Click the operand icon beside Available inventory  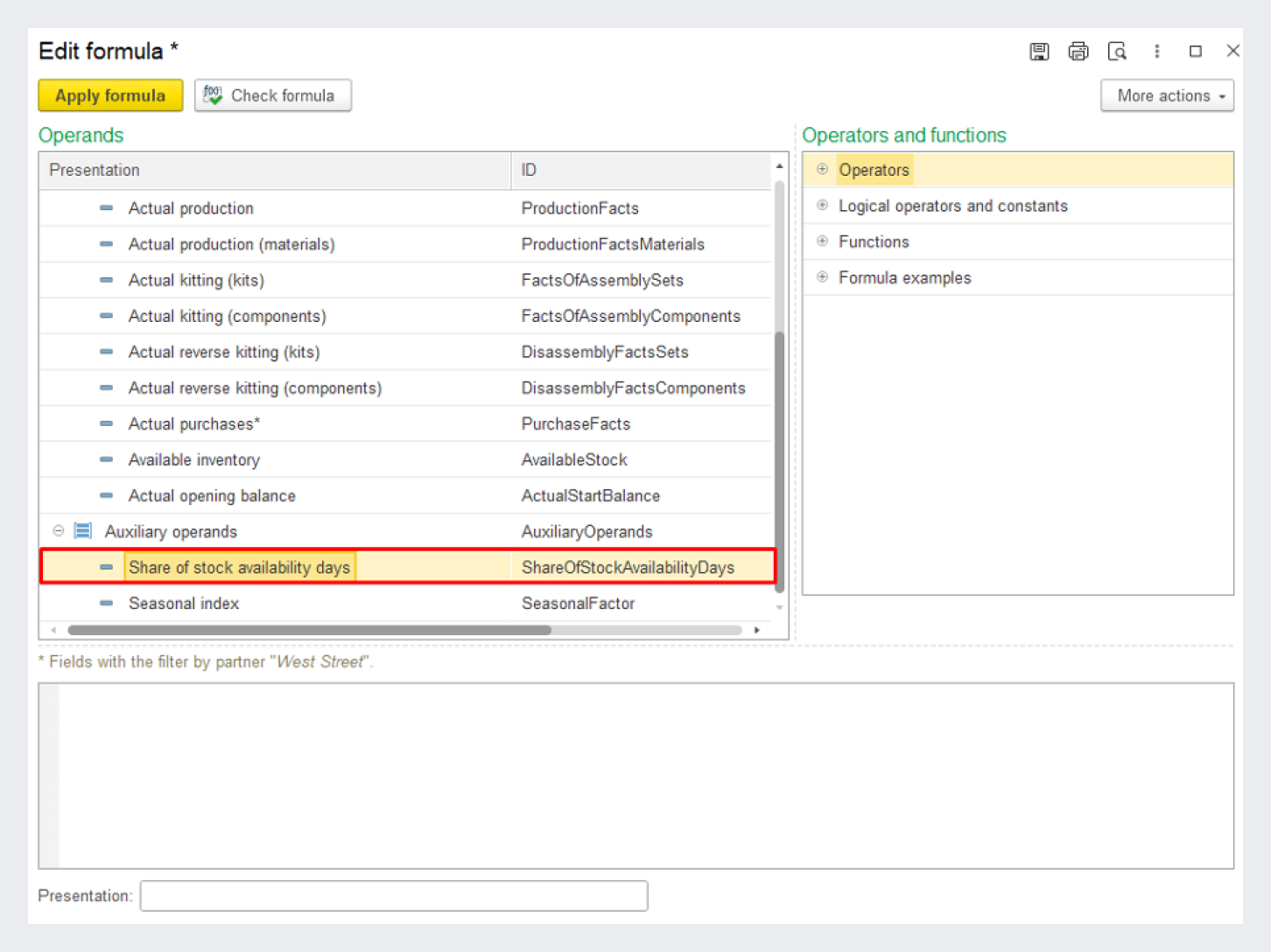(x=106, y=459)
